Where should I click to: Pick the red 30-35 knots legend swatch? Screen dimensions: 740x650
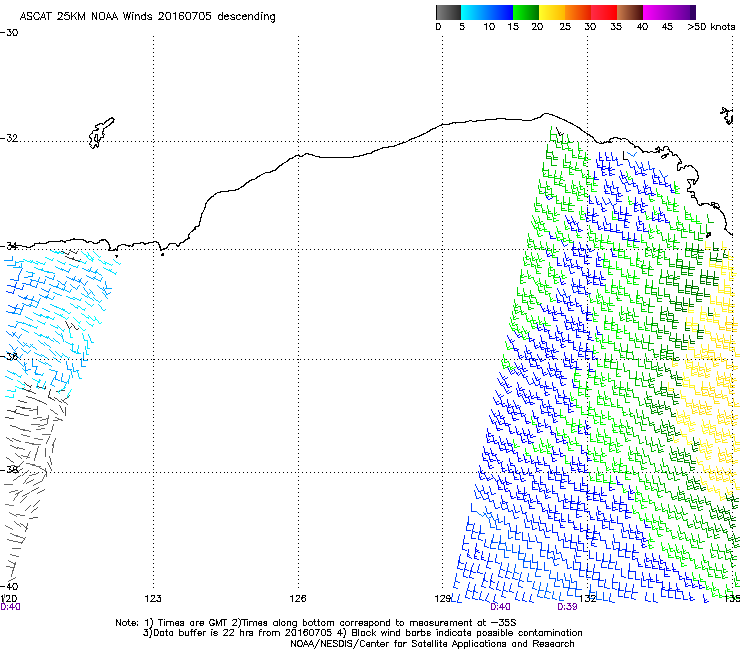click(604, 12)
